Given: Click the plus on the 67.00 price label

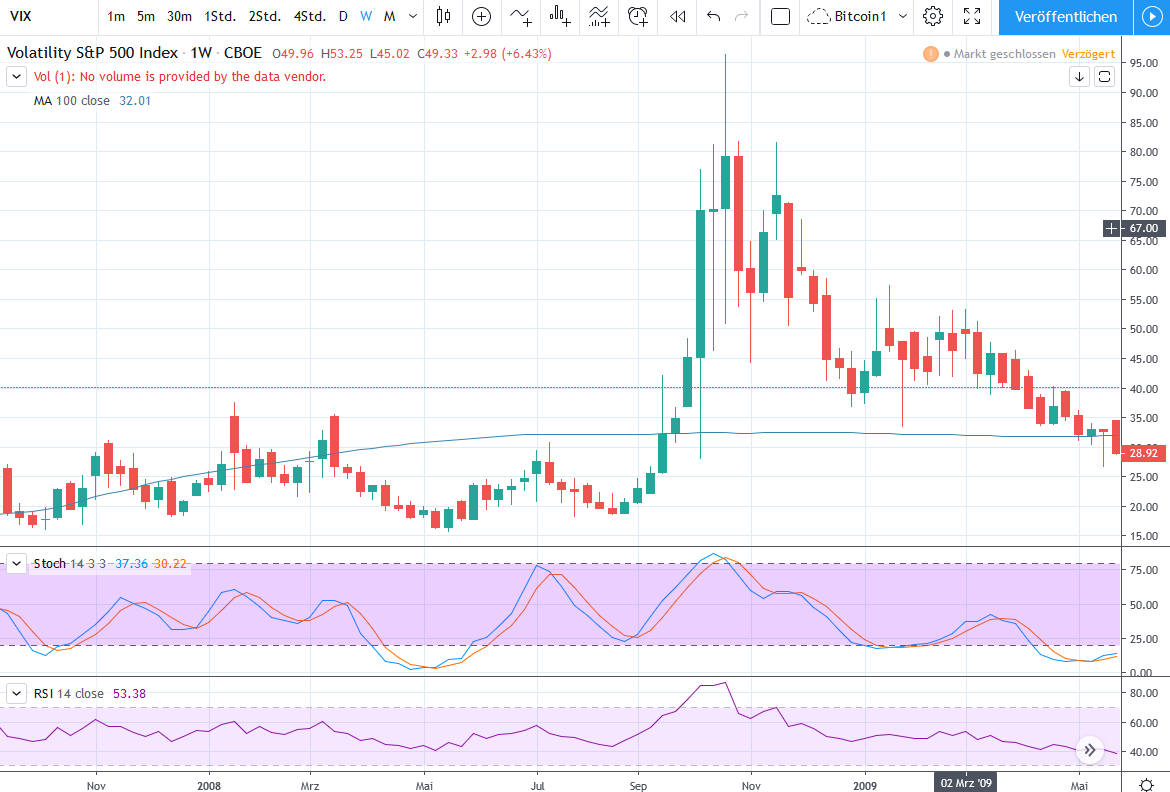Looking at the screenshot, I should 1111,228.
